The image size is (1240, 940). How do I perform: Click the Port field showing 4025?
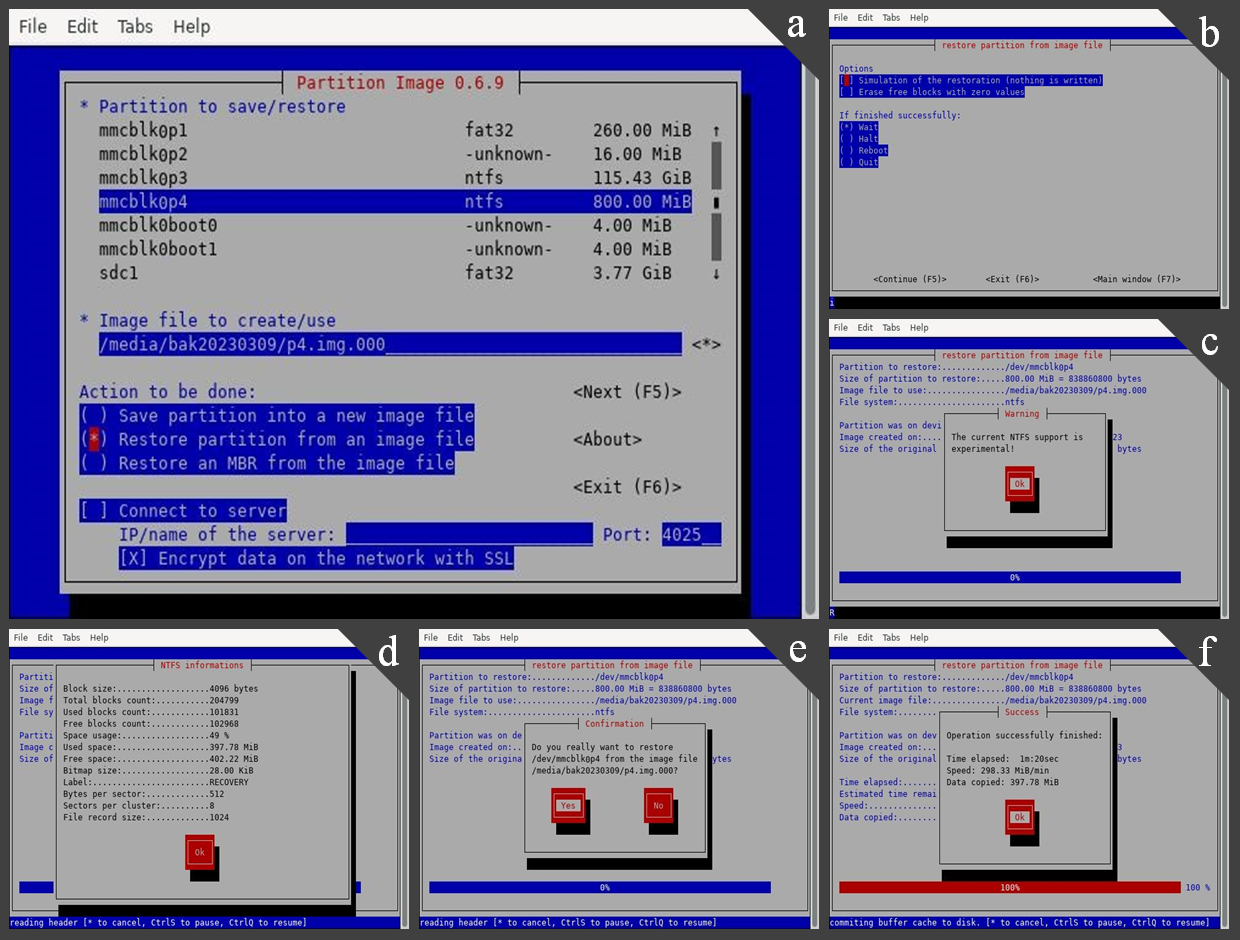pyautogui.click(x=690, y=535)
